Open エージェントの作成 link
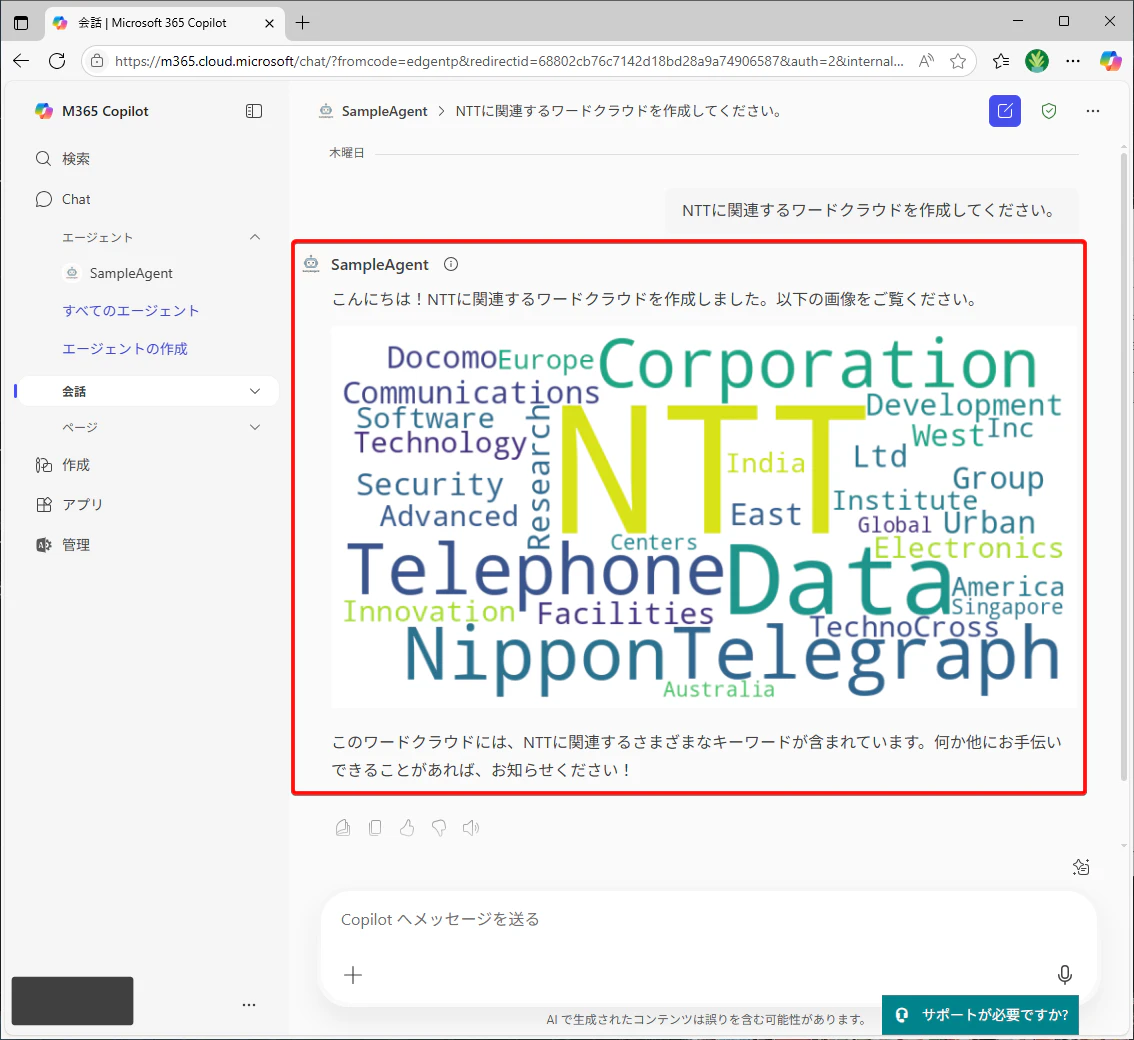 [124, 349]
